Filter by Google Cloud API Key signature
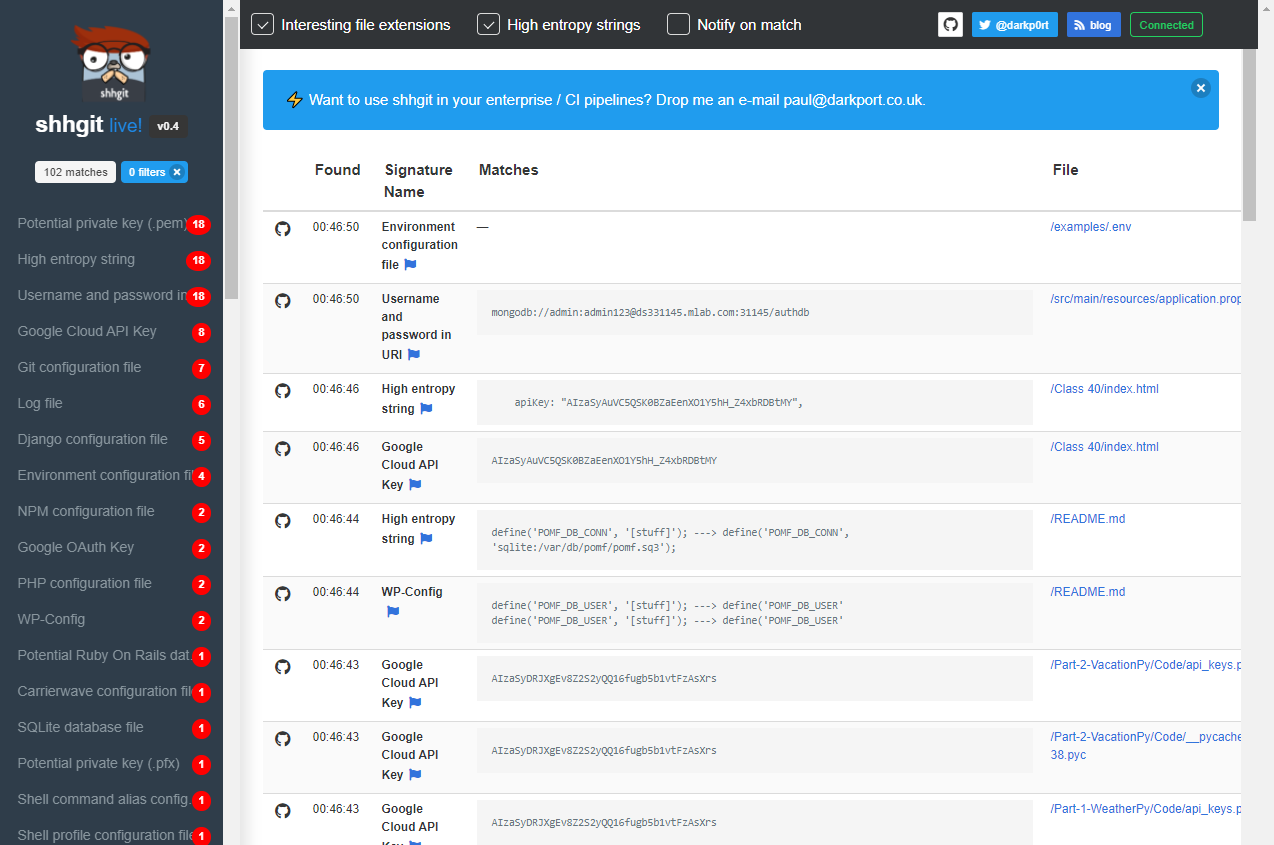 tap(87, 331)
